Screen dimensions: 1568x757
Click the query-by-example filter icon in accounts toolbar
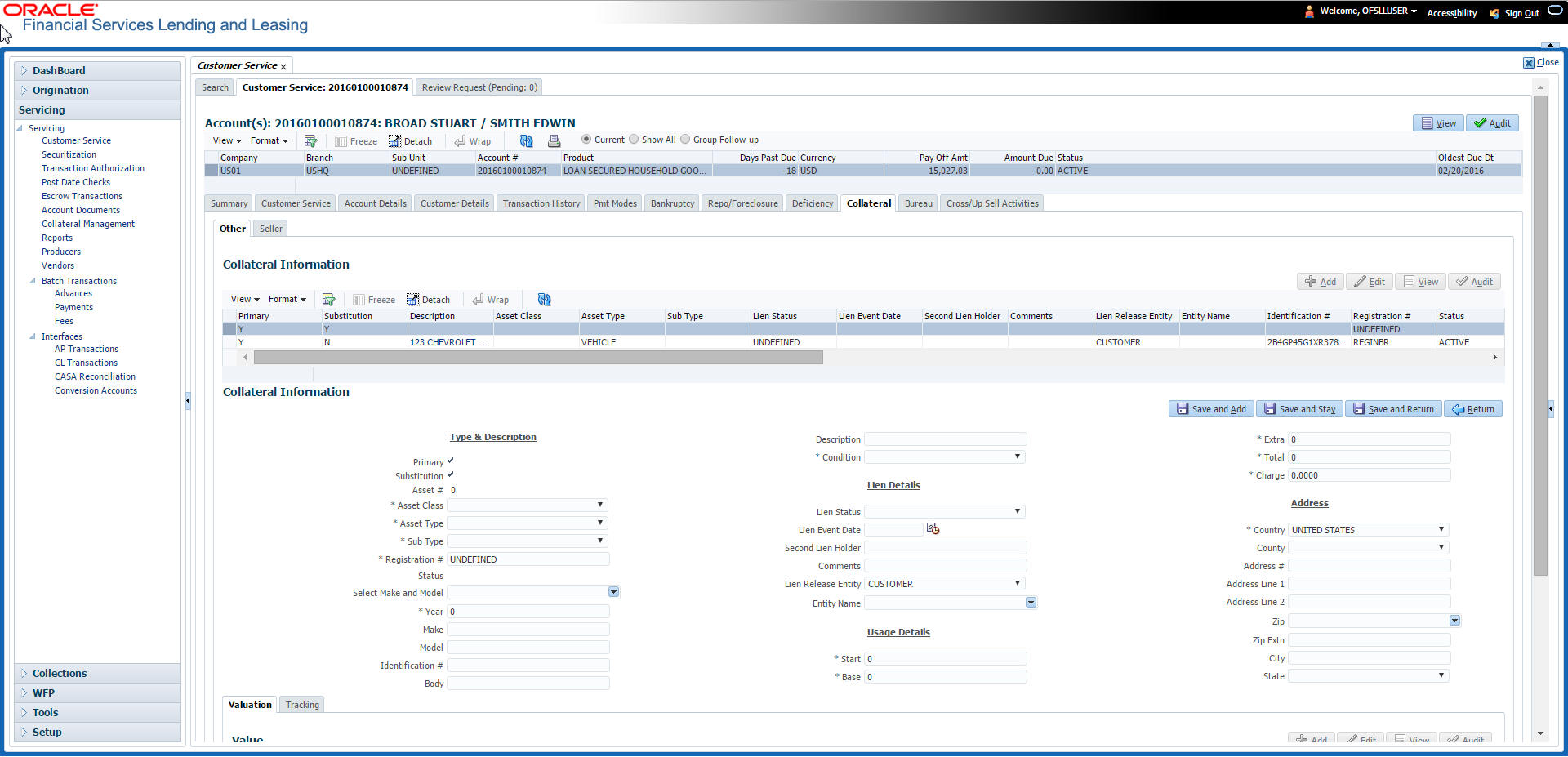pos(310,140)
